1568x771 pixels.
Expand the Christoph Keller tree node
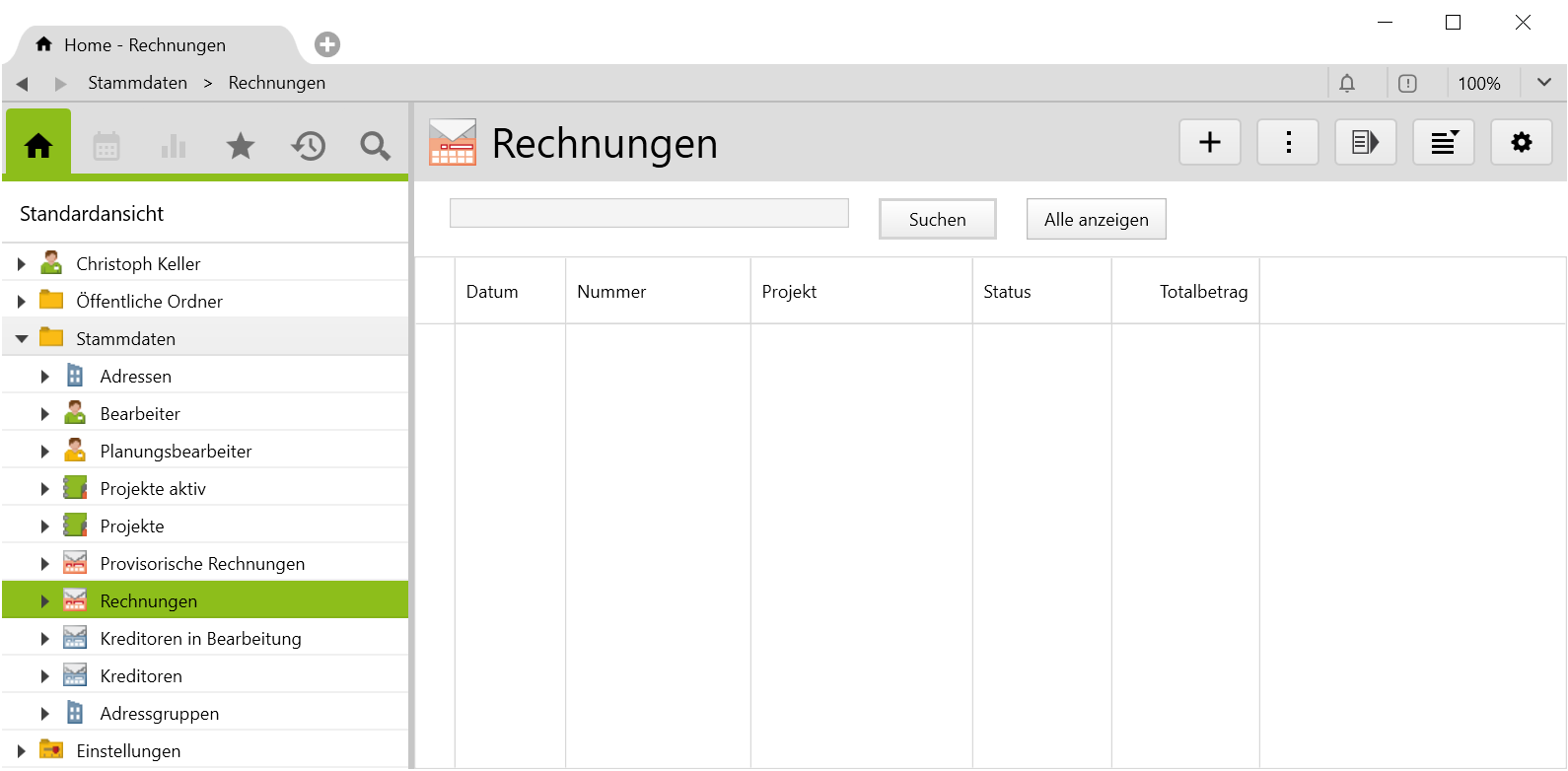click(x=22, y=264)
